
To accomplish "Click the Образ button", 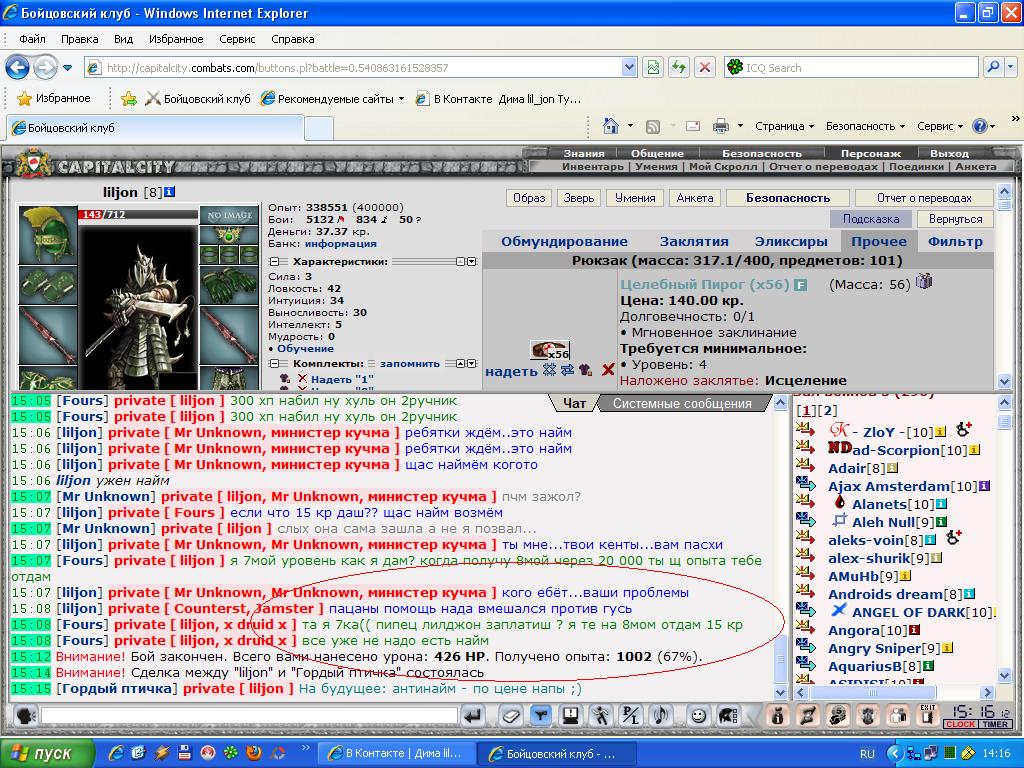I will click(529, 198).
